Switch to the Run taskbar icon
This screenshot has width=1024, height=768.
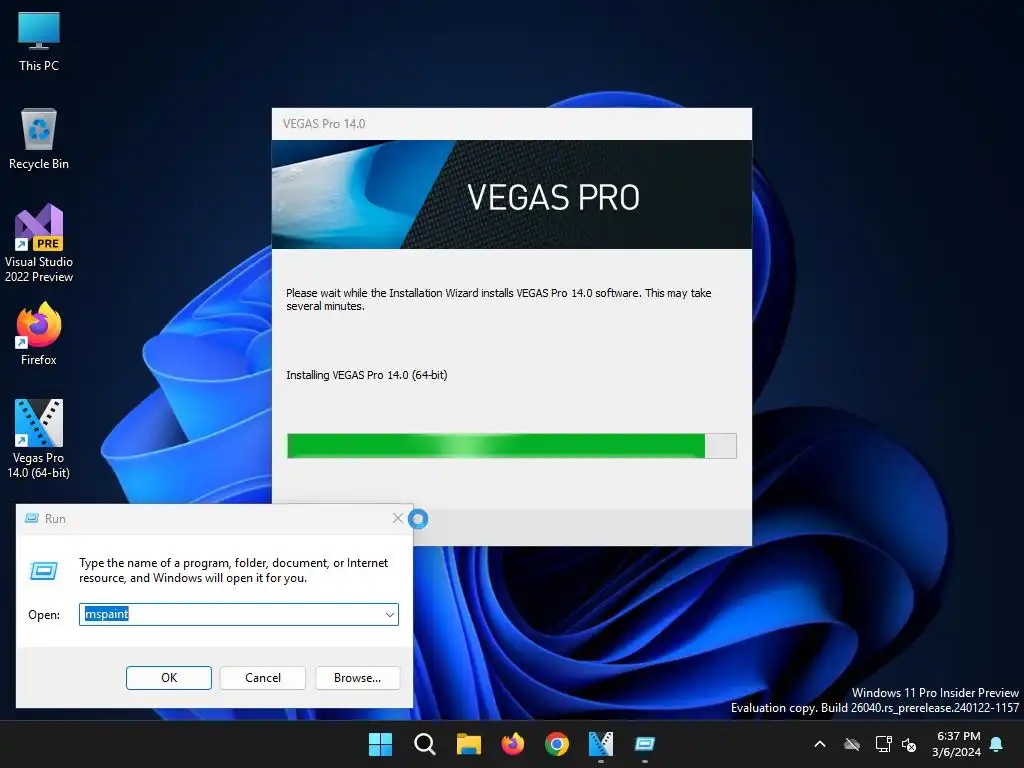(x=645, y=744)
